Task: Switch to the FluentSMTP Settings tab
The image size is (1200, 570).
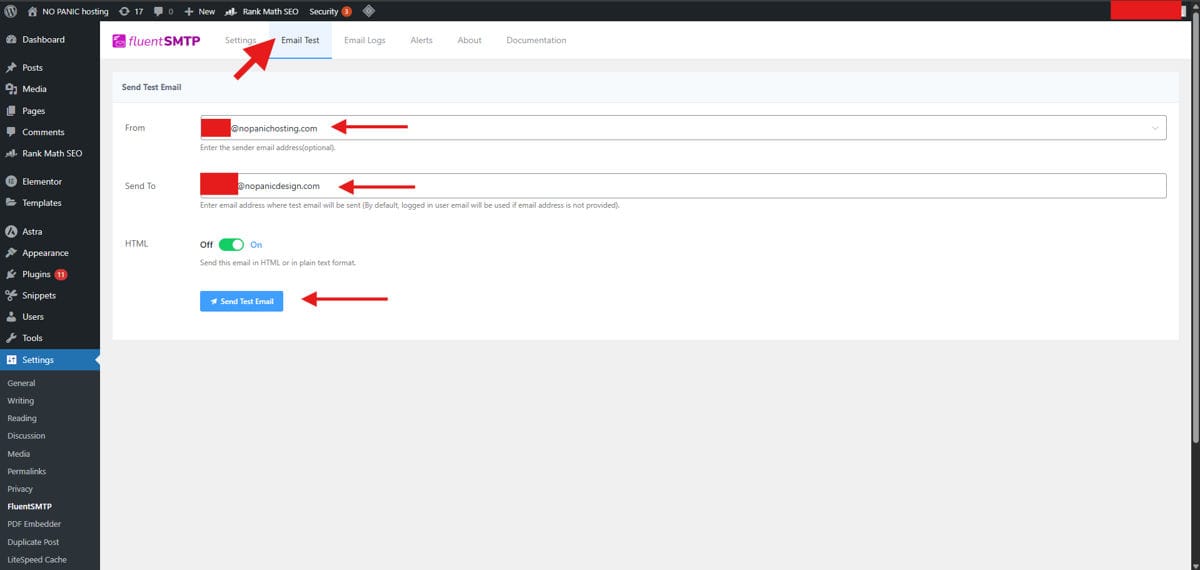Action: [x=240, y=40]
